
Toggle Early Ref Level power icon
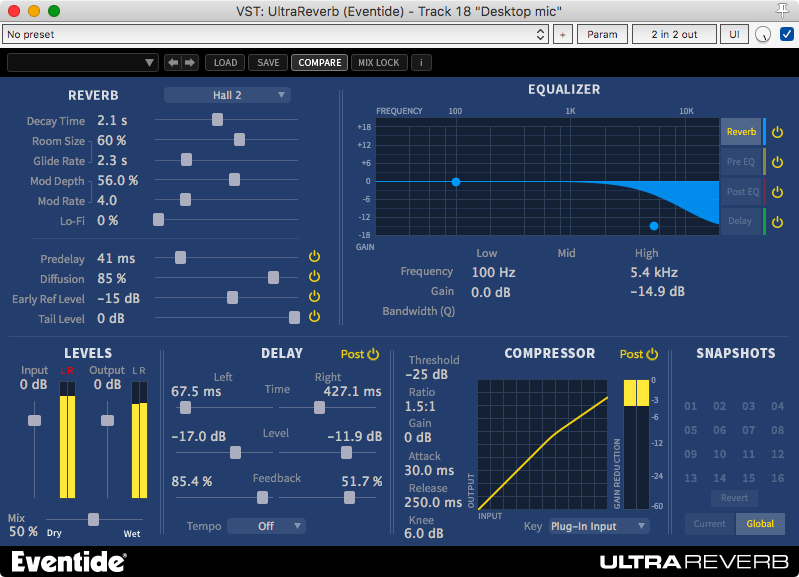point(314,296)
